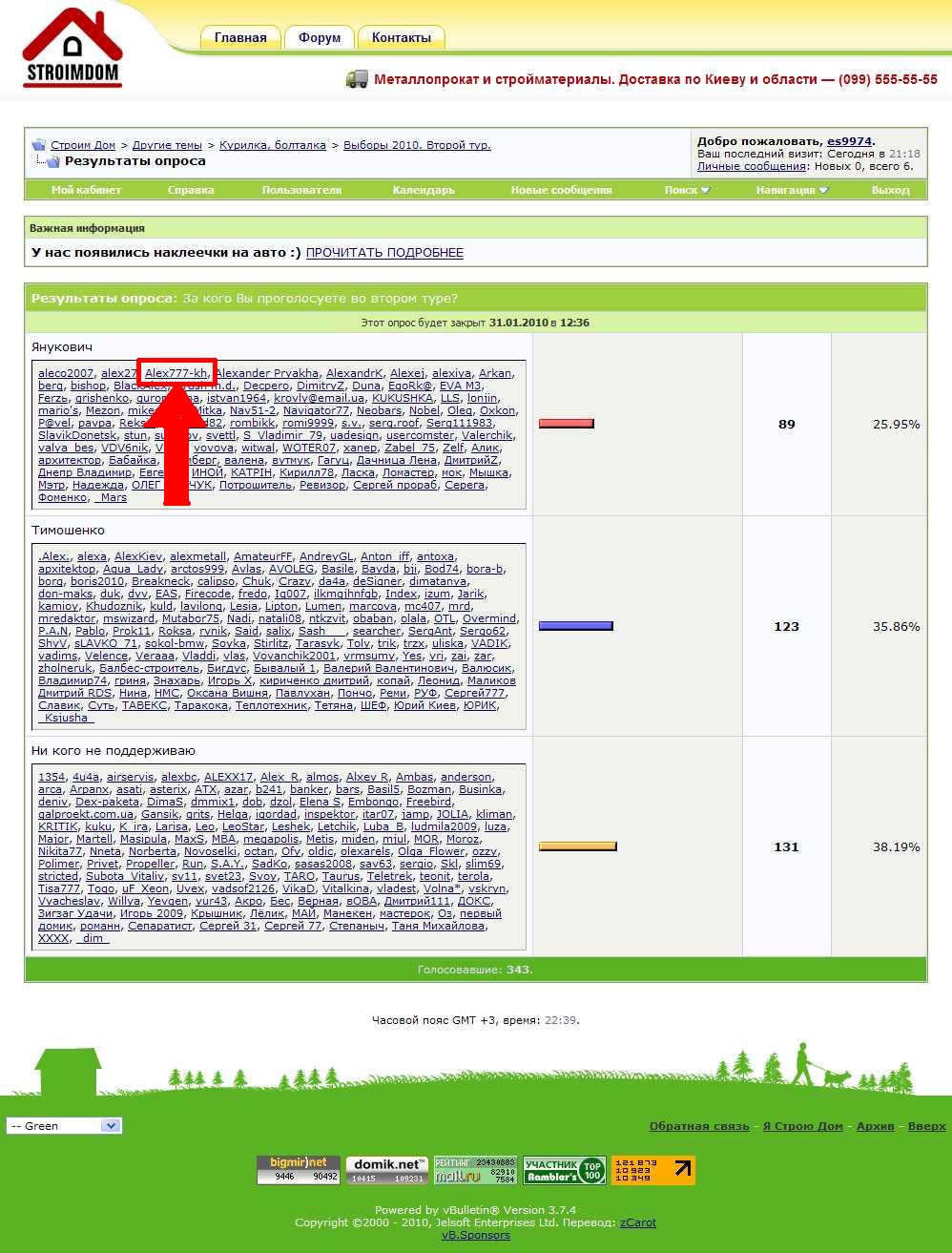Screen dimensions: 952x1253
Task: Click vote count 123 for Тимошенко
Action: (786, 626)
